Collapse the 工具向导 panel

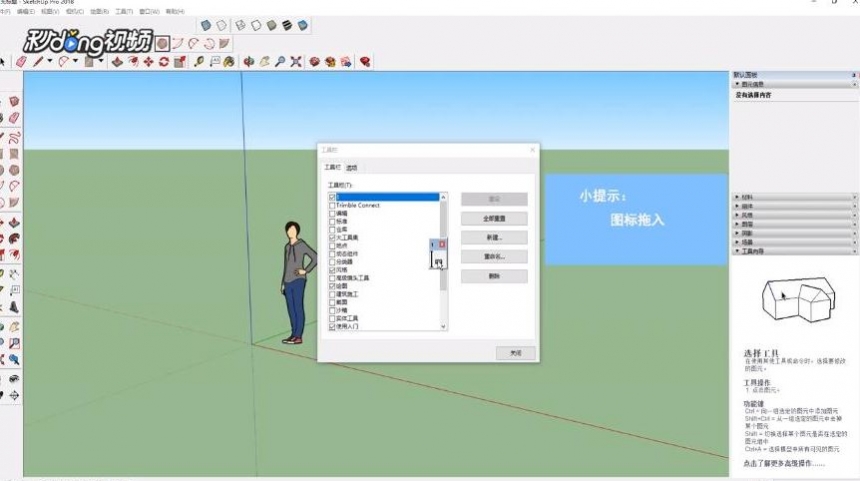tap(738, 251)
